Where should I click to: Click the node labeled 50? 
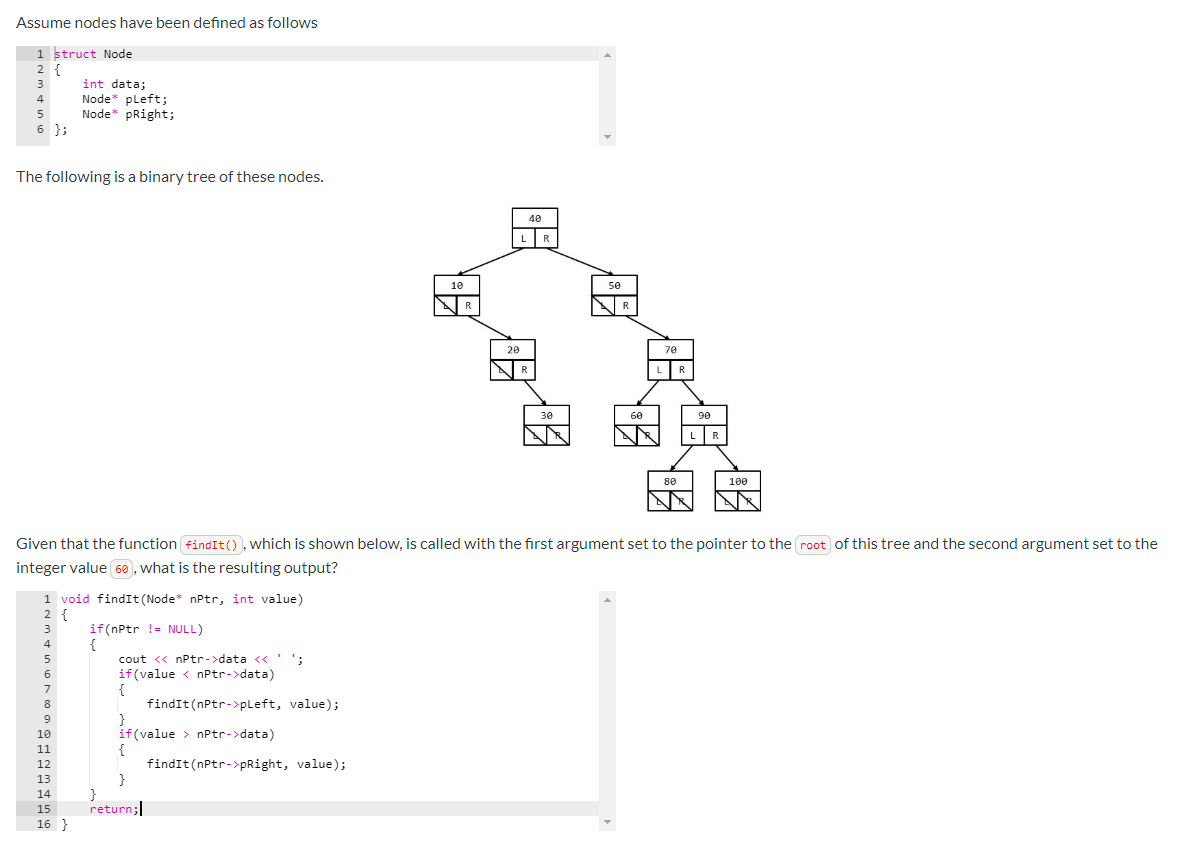tap(613, 285)
